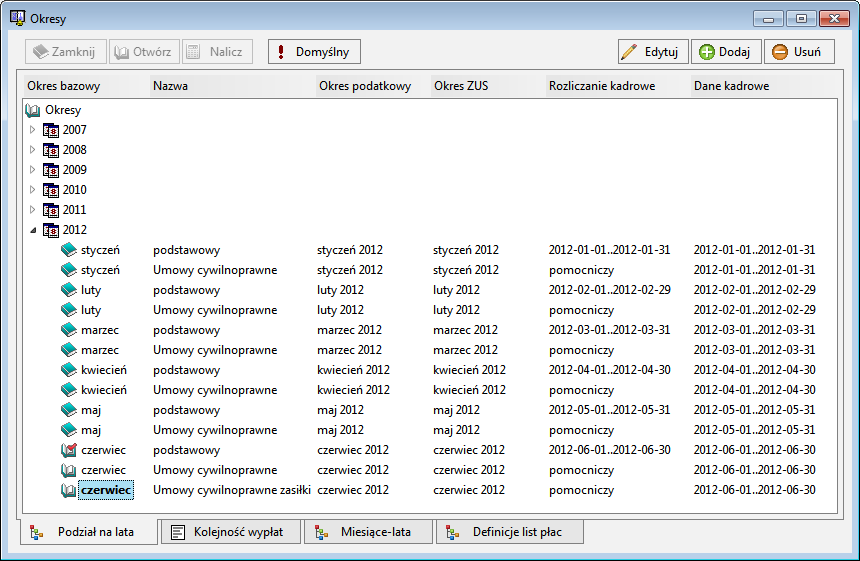Expand the 2011 year node
The width and height of the screenshot is (860, 561).
tap(32, 210)
